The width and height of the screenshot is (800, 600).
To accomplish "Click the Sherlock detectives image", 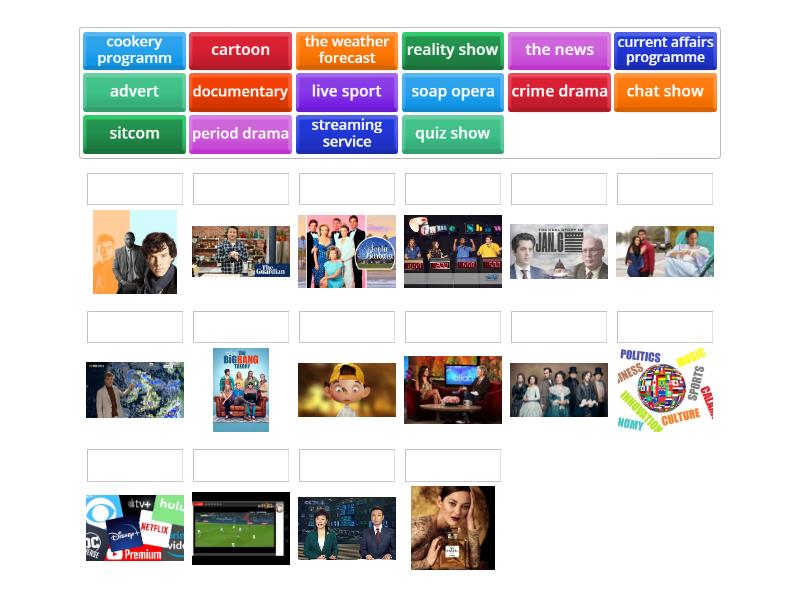I will [x=135, y=252].
